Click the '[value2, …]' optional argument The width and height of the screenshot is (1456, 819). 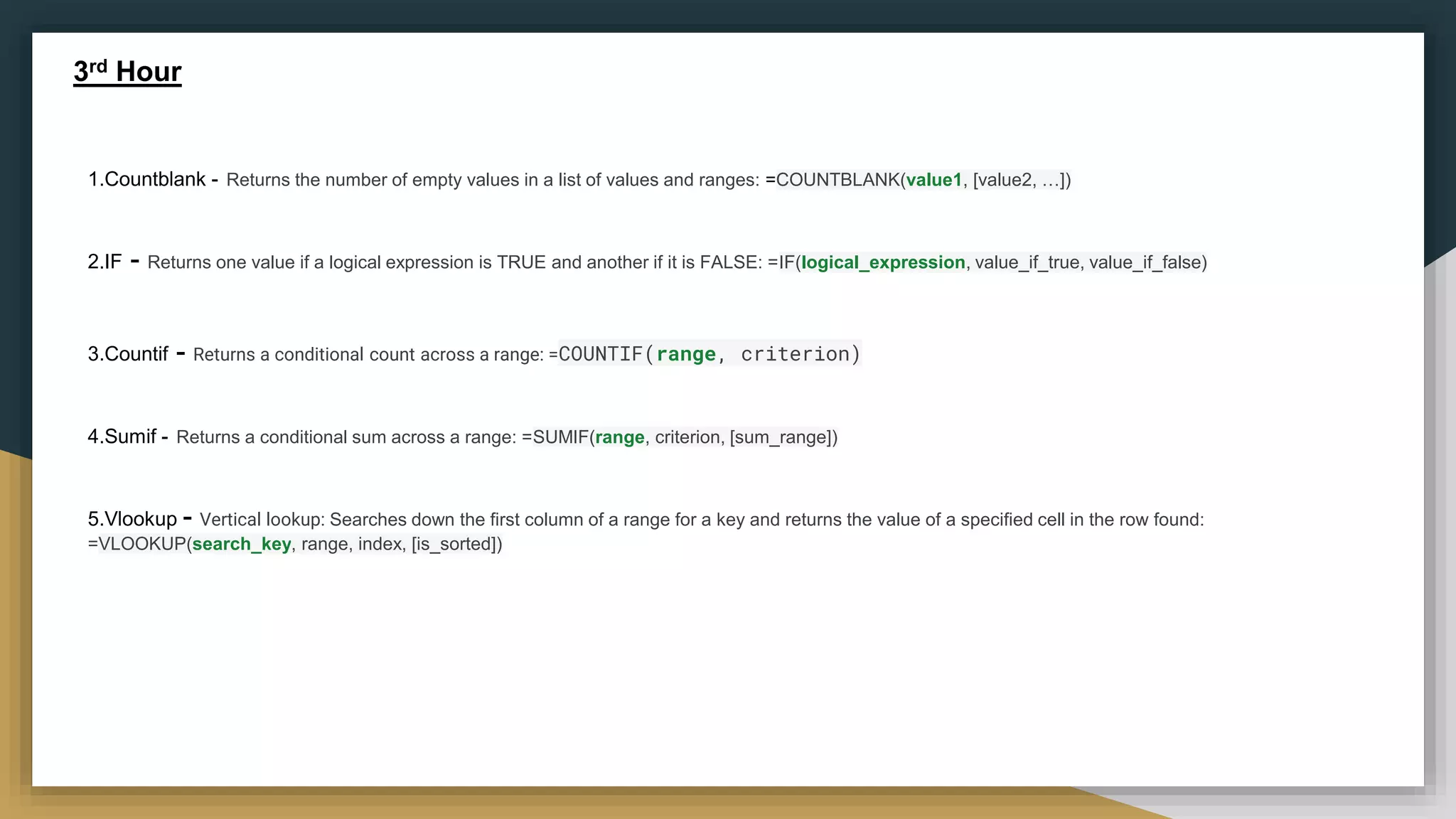[x=1017, y=180]
